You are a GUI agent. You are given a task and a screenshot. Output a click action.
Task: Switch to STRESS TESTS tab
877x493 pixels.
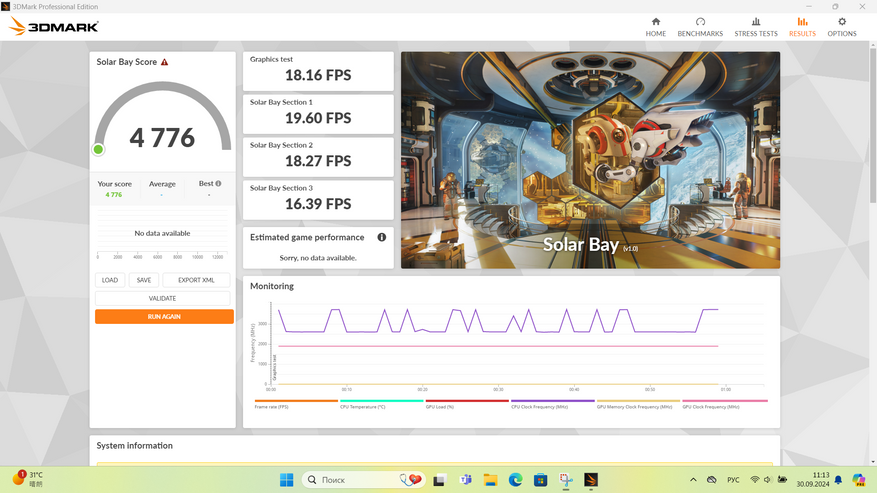point(756,27)
